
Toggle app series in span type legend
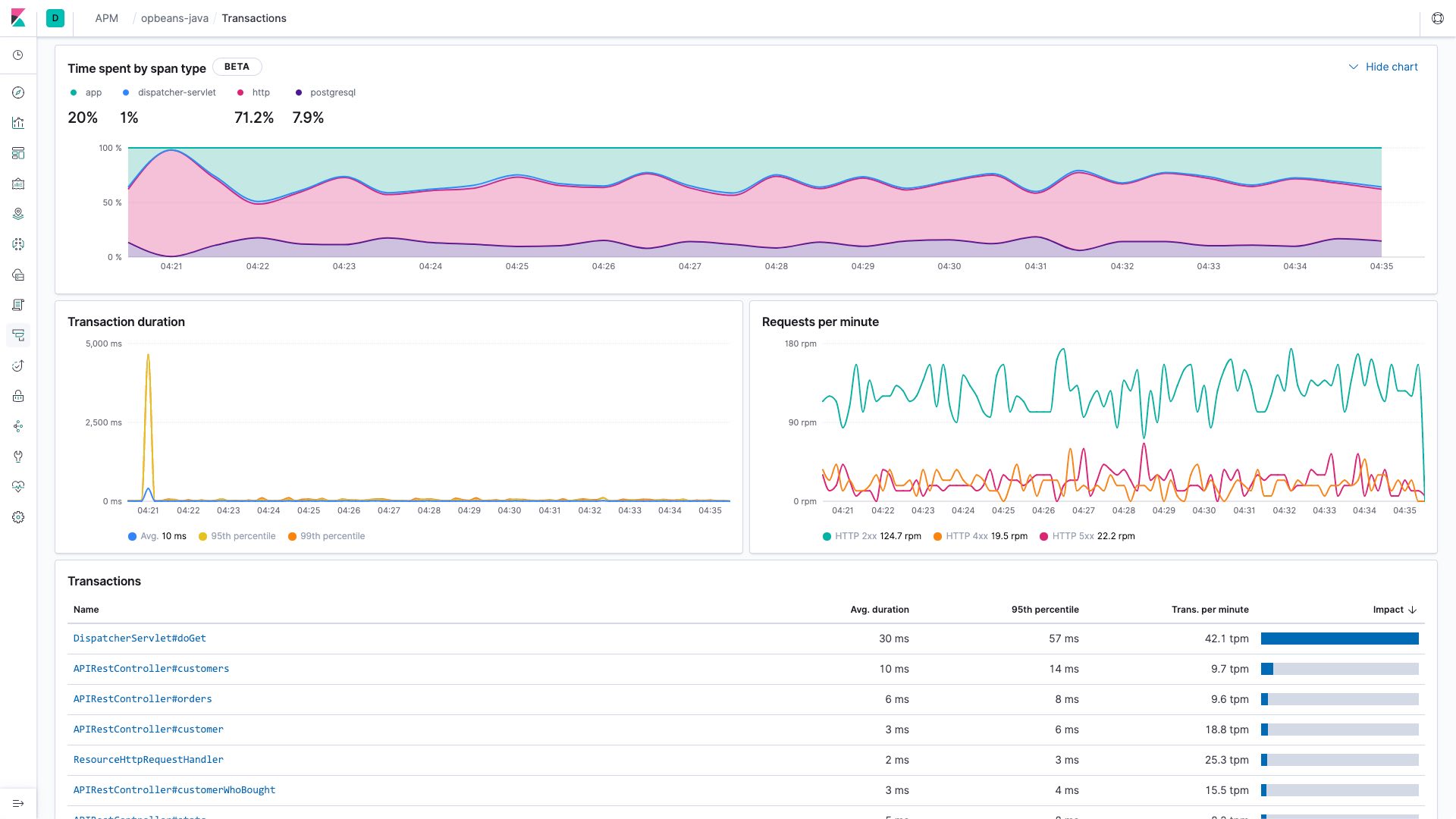[x=86, y=93]
